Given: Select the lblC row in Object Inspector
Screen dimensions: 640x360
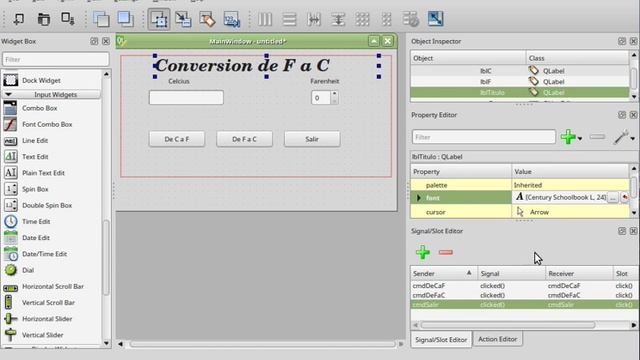Looking at the screenshot, I should [520, 71].
